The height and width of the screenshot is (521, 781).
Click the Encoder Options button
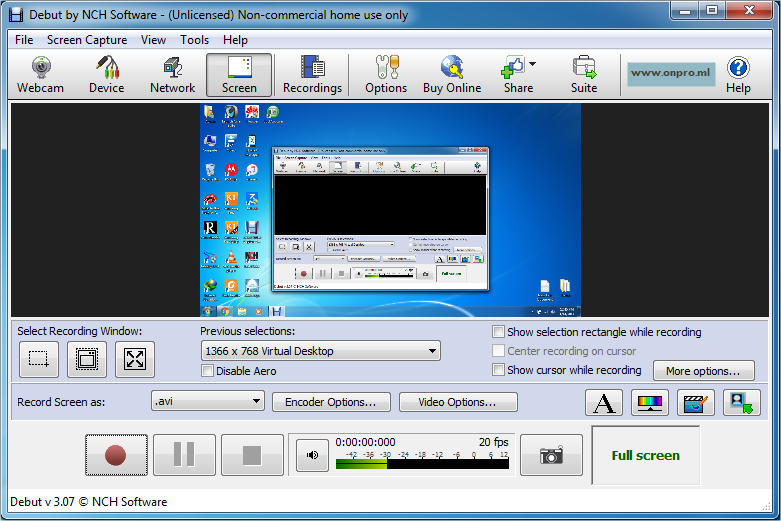coord(331,402)
